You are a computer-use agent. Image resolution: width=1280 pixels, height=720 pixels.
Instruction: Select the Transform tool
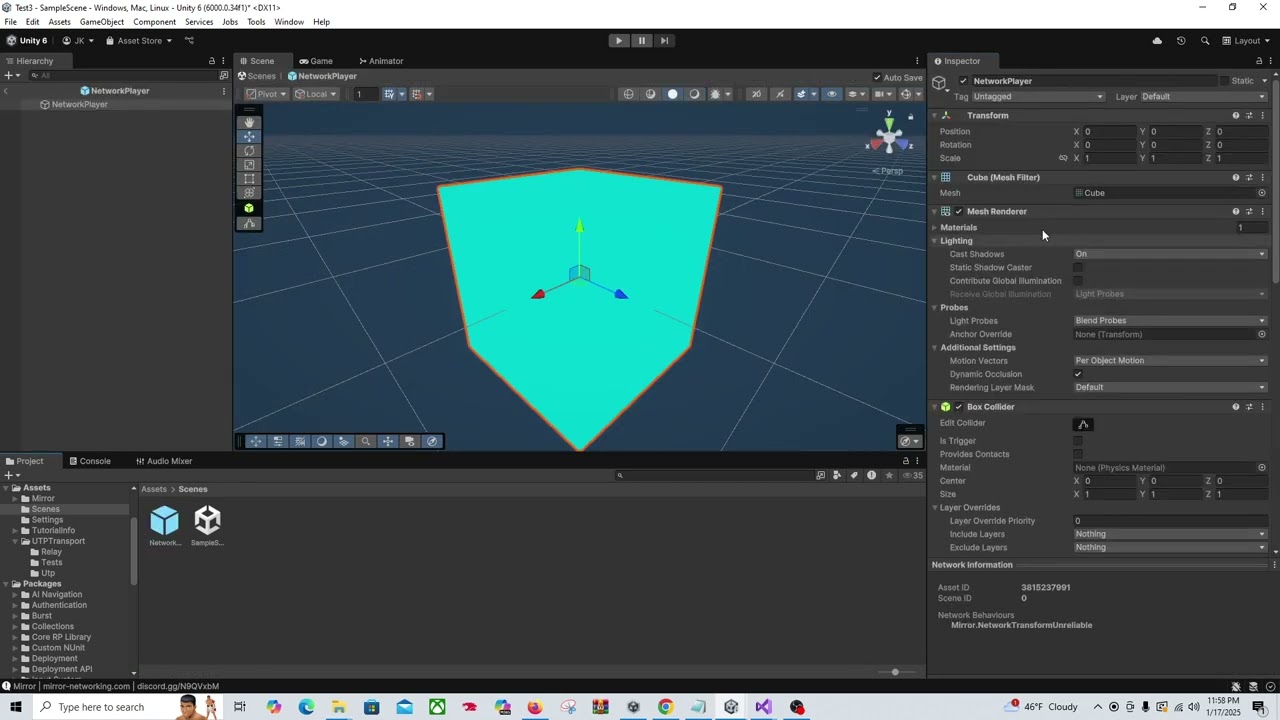pyautogui.click(x=249, y=193)
